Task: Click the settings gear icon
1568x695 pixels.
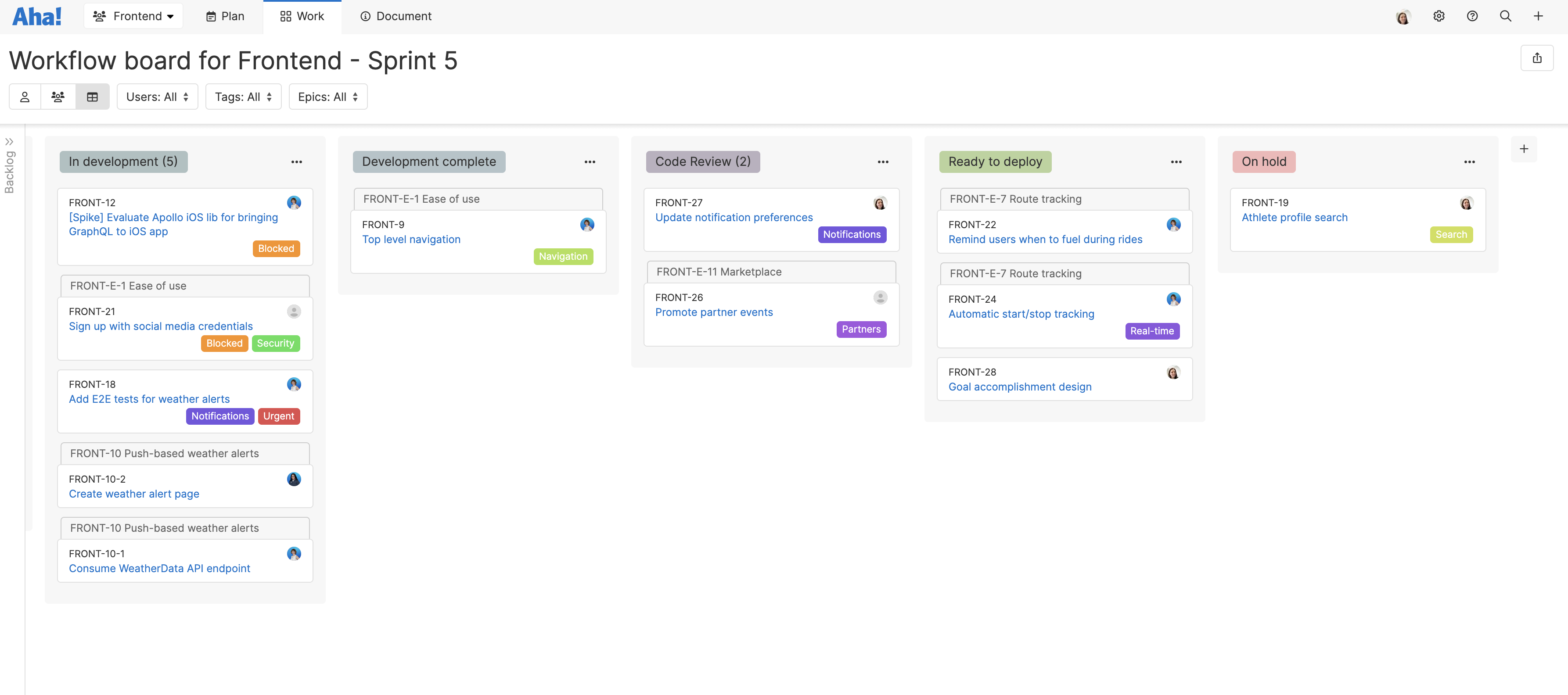Action: click(x=1439, y=16)
